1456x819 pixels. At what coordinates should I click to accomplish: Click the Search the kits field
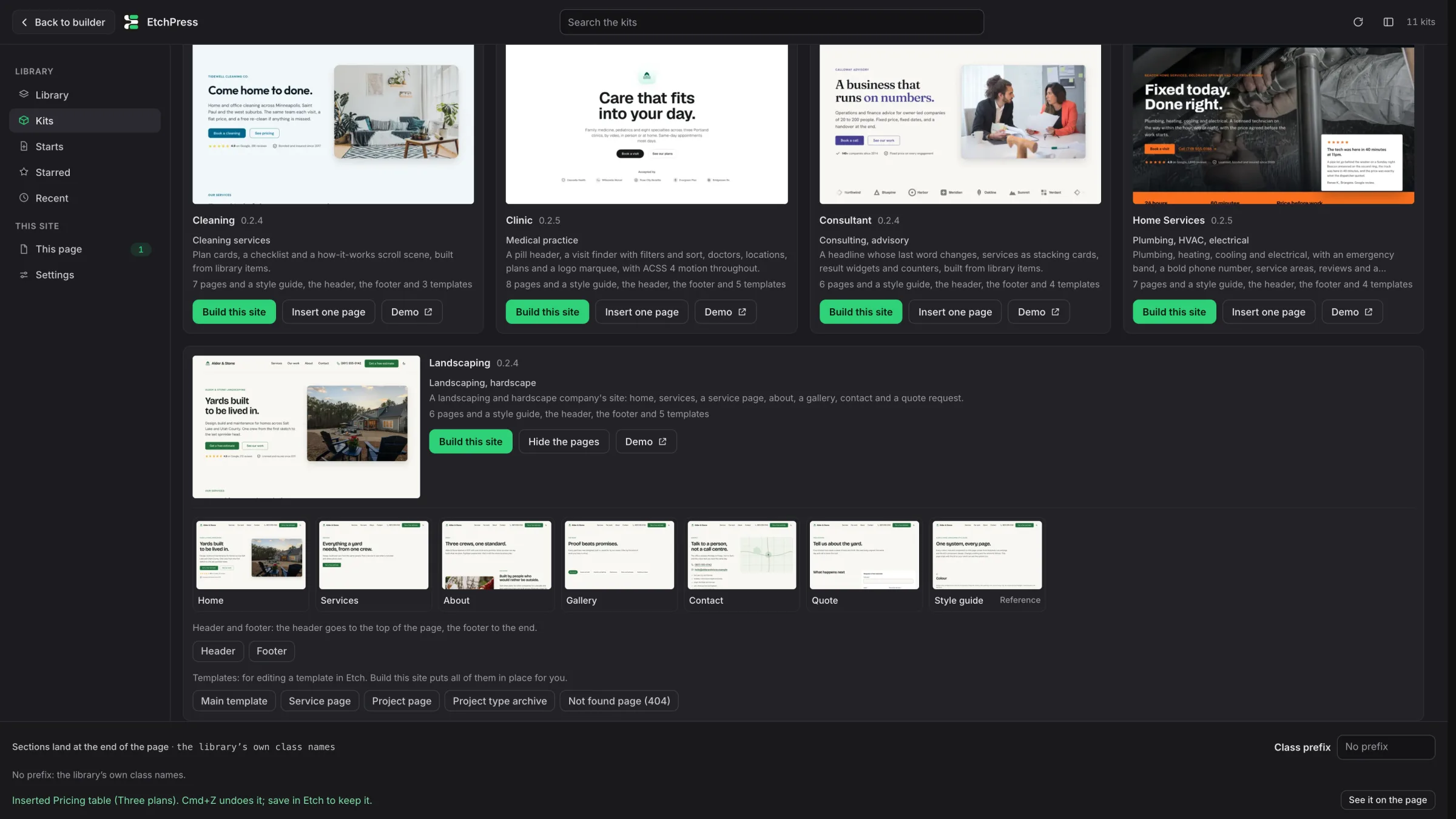point(772,22)
